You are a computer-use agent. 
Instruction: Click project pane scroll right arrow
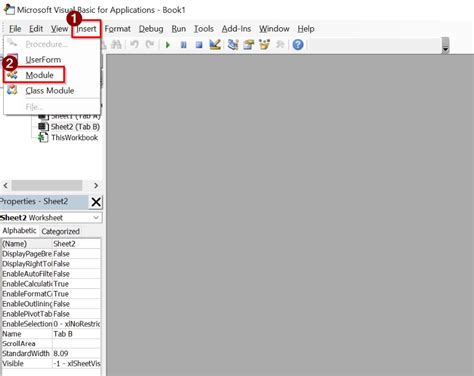[96, 185]
